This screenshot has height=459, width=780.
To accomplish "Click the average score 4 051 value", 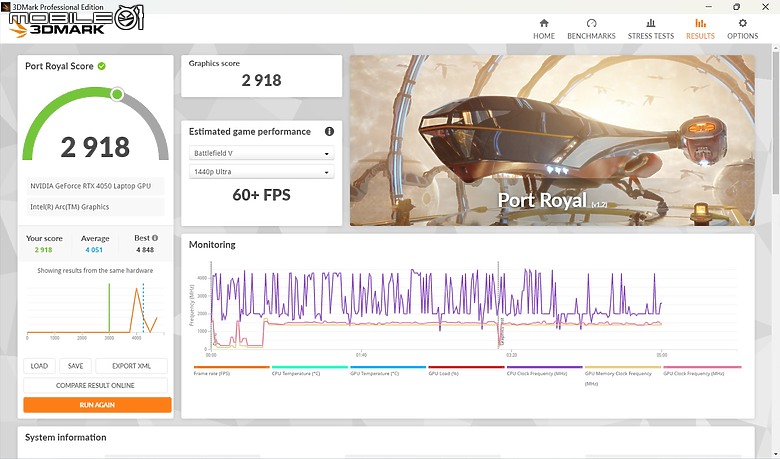I will [94, 250].
